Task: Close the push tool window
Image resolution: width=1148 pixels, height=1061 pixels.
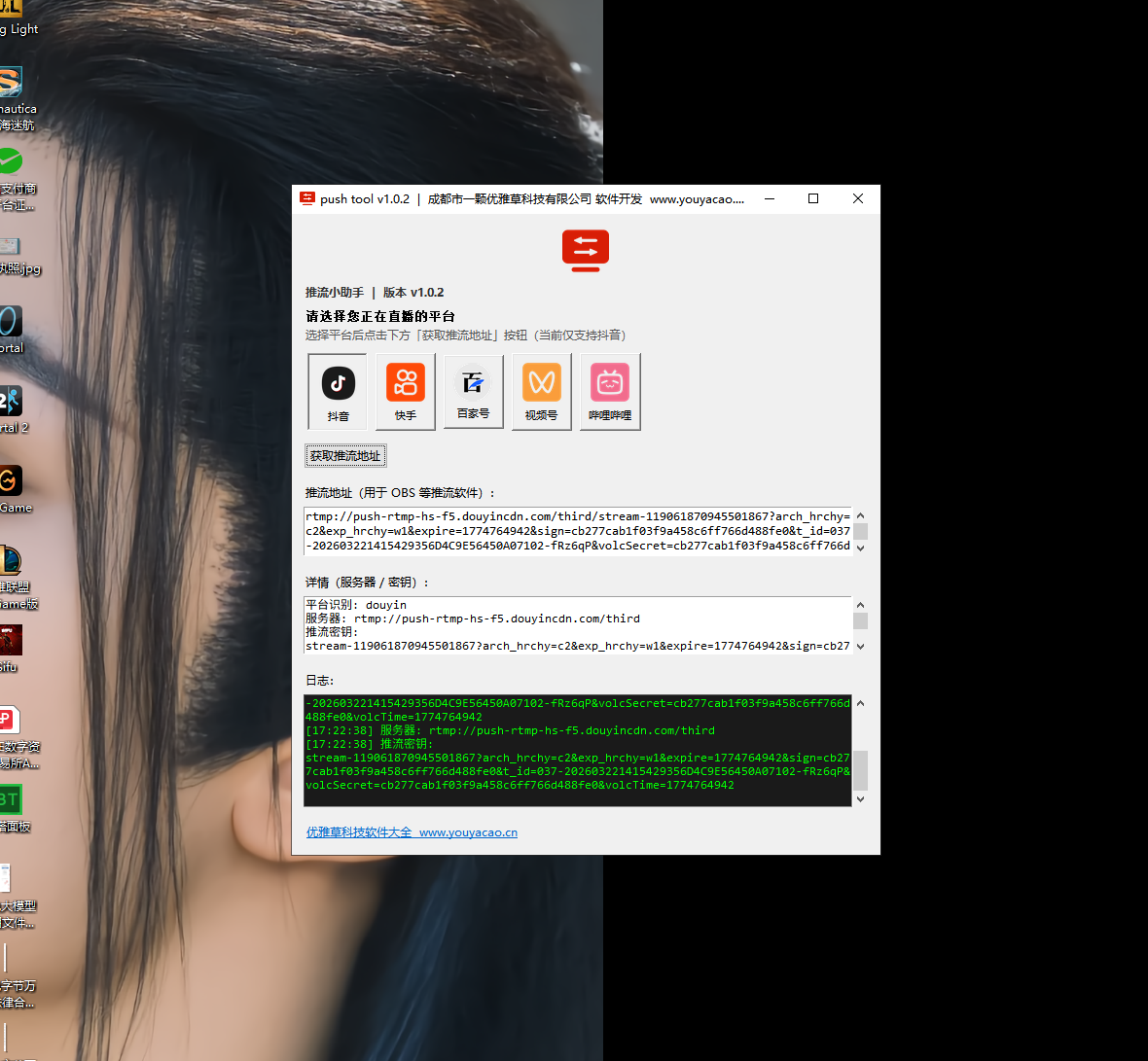Action: click(x=858, y=199)
